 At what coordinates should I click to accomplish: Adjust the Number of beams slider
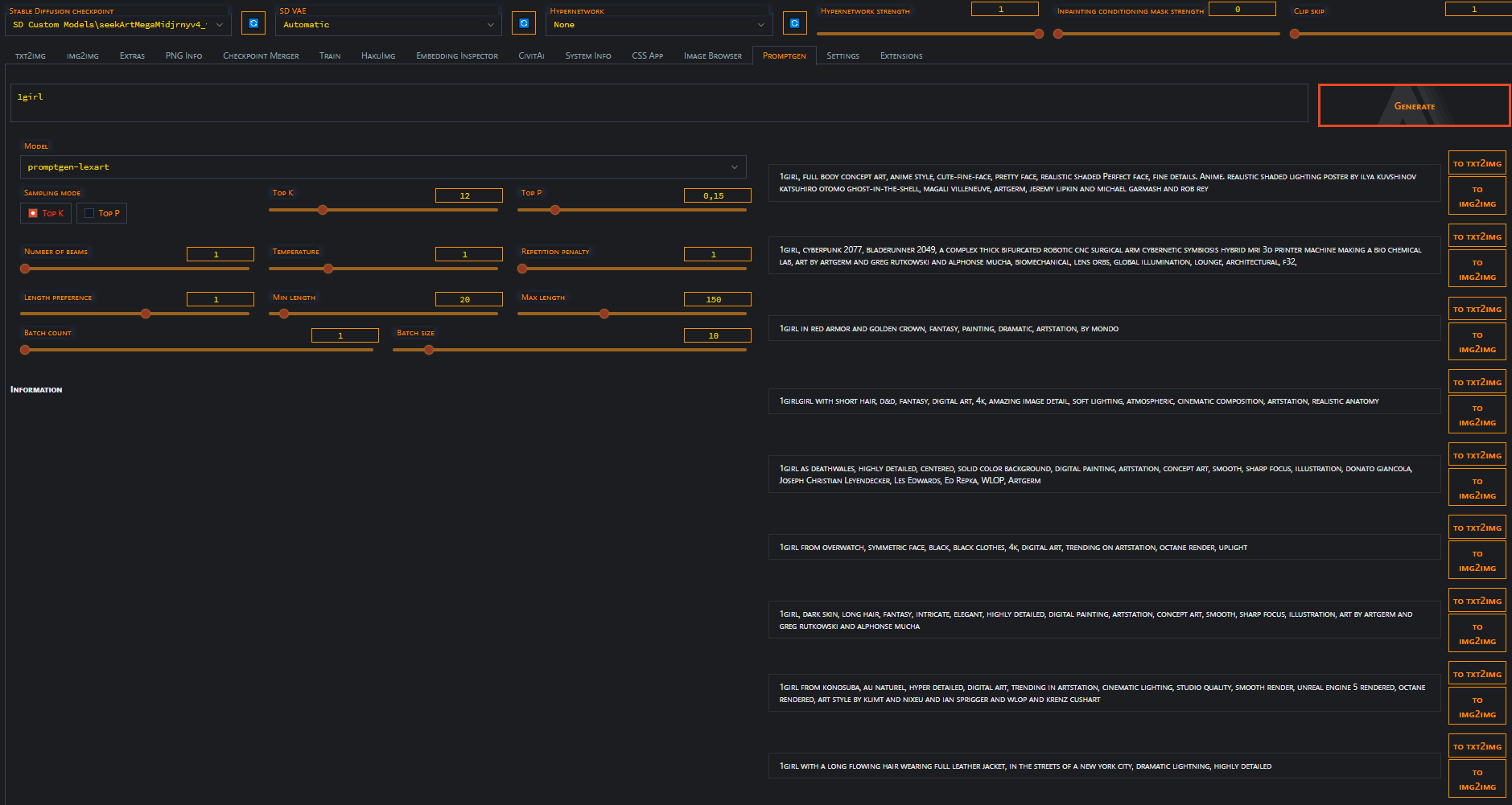[x=135, y=269]
